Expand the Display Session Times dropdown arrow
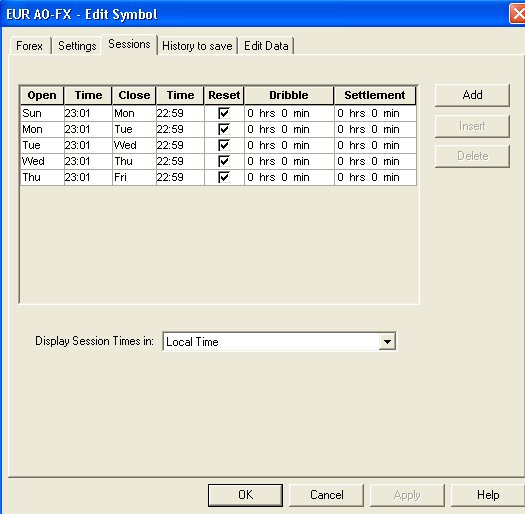Image resolution: width=525 pixels, height=514 pixels. (x=387, y=342)
